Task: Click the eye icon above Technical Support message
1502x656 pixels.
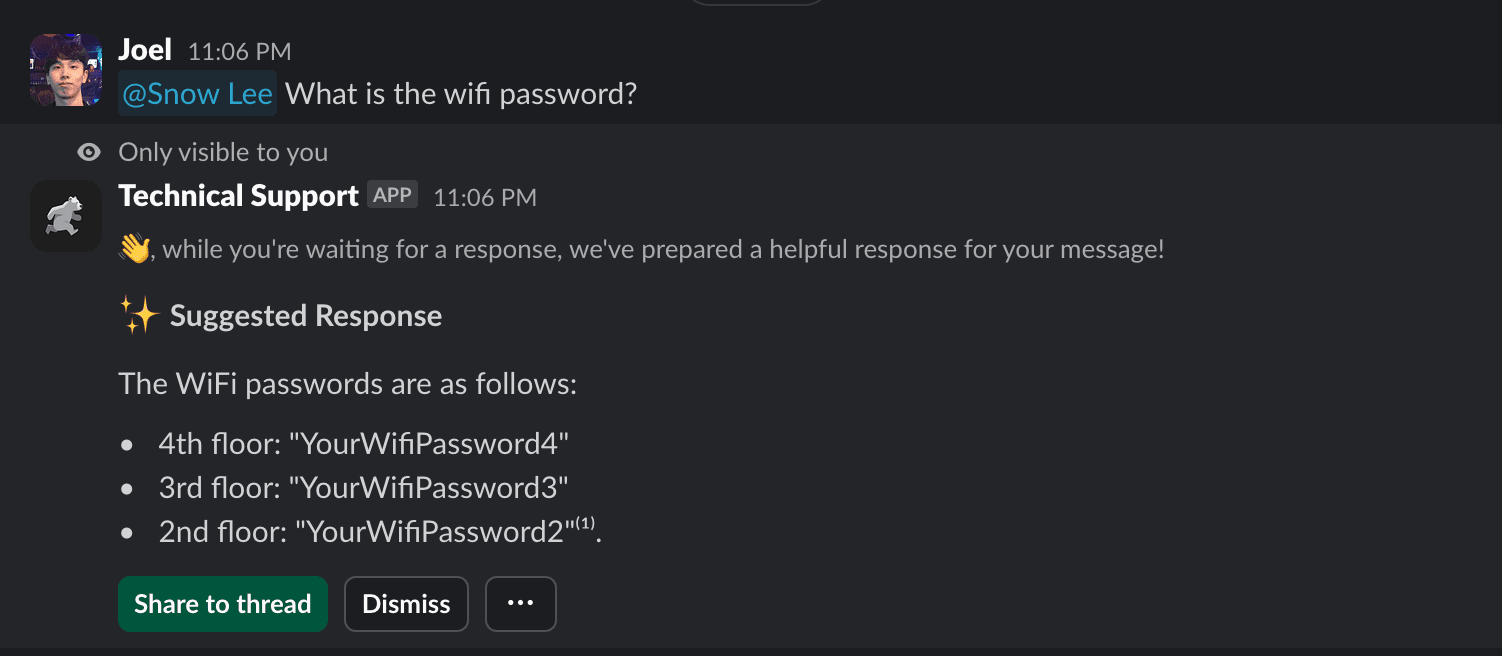Action: pyautogui.click(x=88, y=151)
